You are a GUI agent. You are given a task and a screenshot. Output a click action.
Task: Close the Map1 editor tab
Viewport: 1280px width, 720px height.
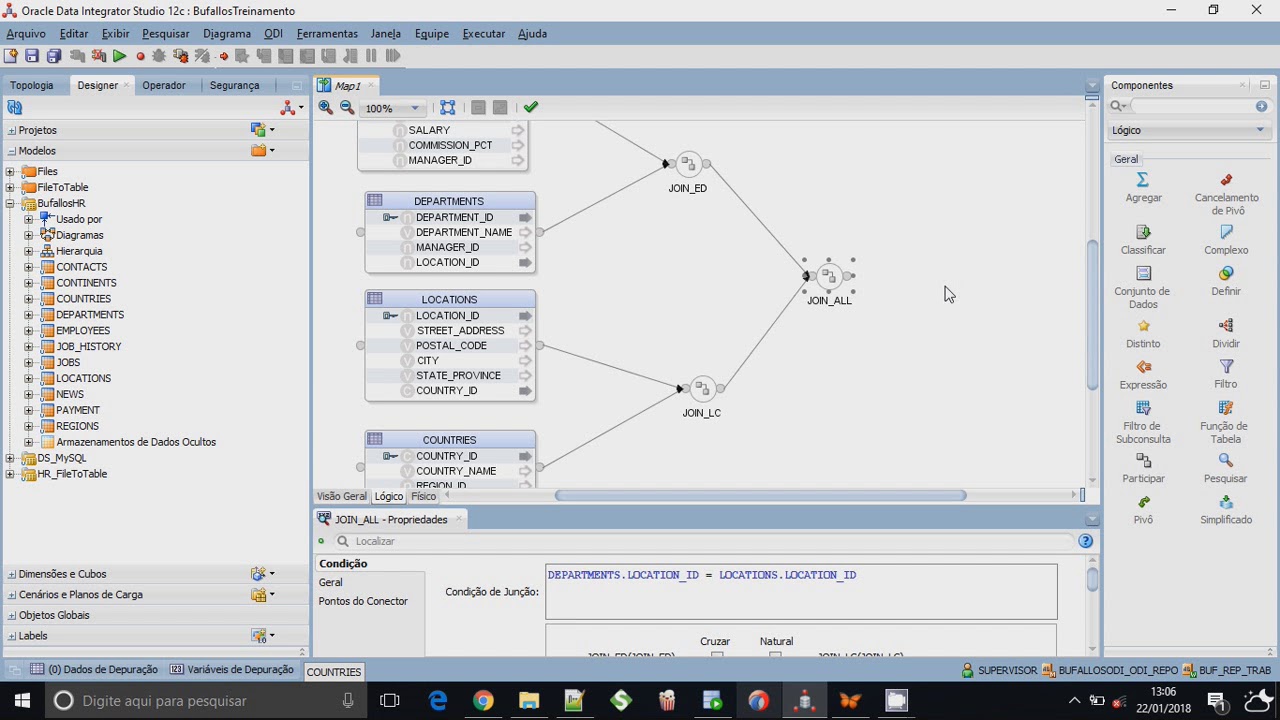(370, 86)
